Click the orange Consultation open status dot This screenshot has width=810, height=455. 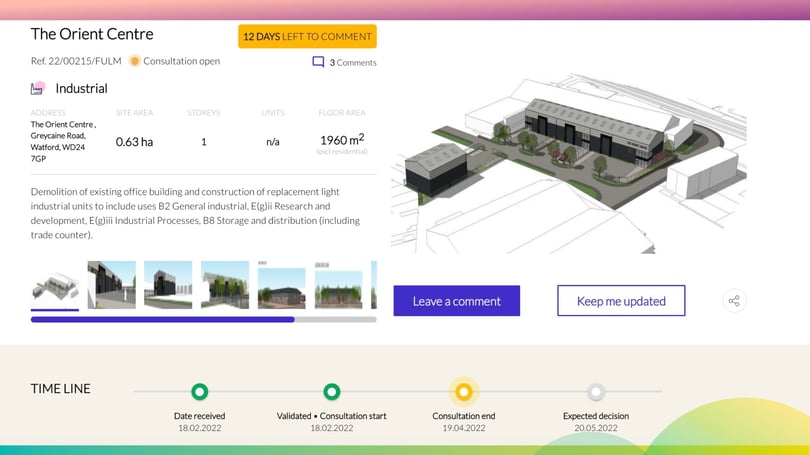(134, 61)
